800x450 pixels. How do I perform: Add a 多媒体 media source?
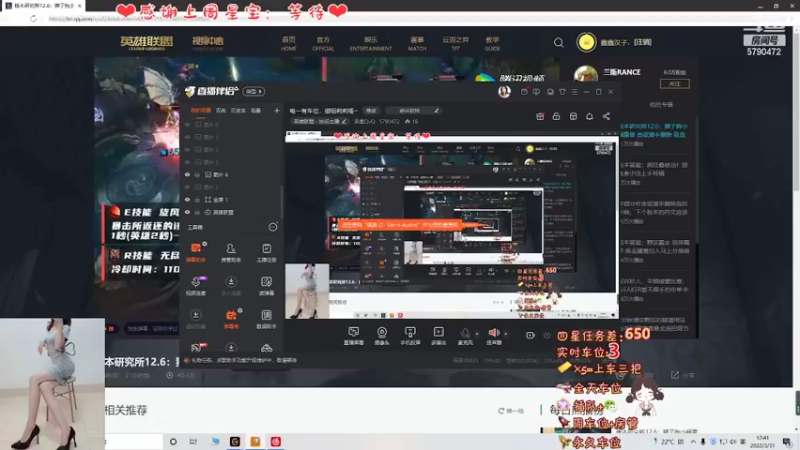(x=438, y=336)
